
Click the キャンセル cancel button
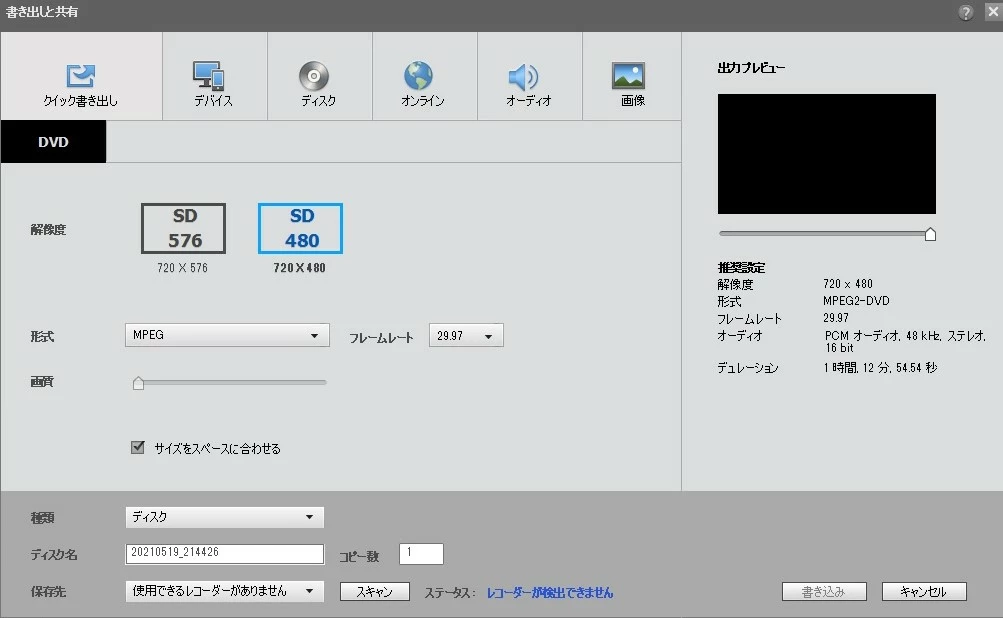pyautogui.click(x=924, y=592)
